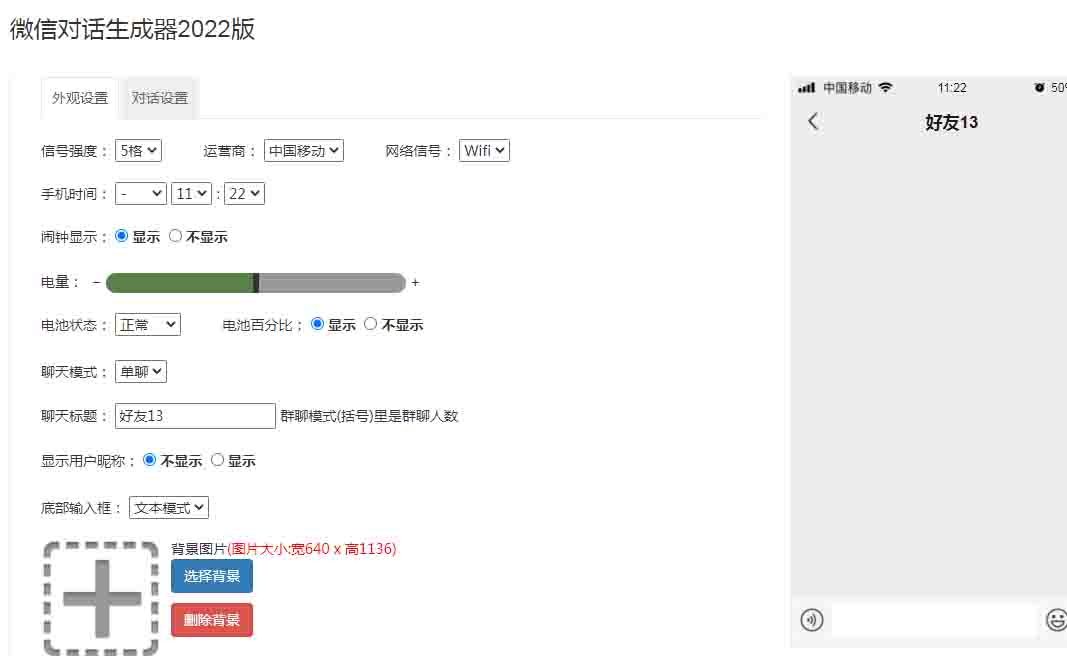Viewport: 1067px width, 656px height.
Task: Click the chat title field containing 好友13
Action: [x=195, y=416]
